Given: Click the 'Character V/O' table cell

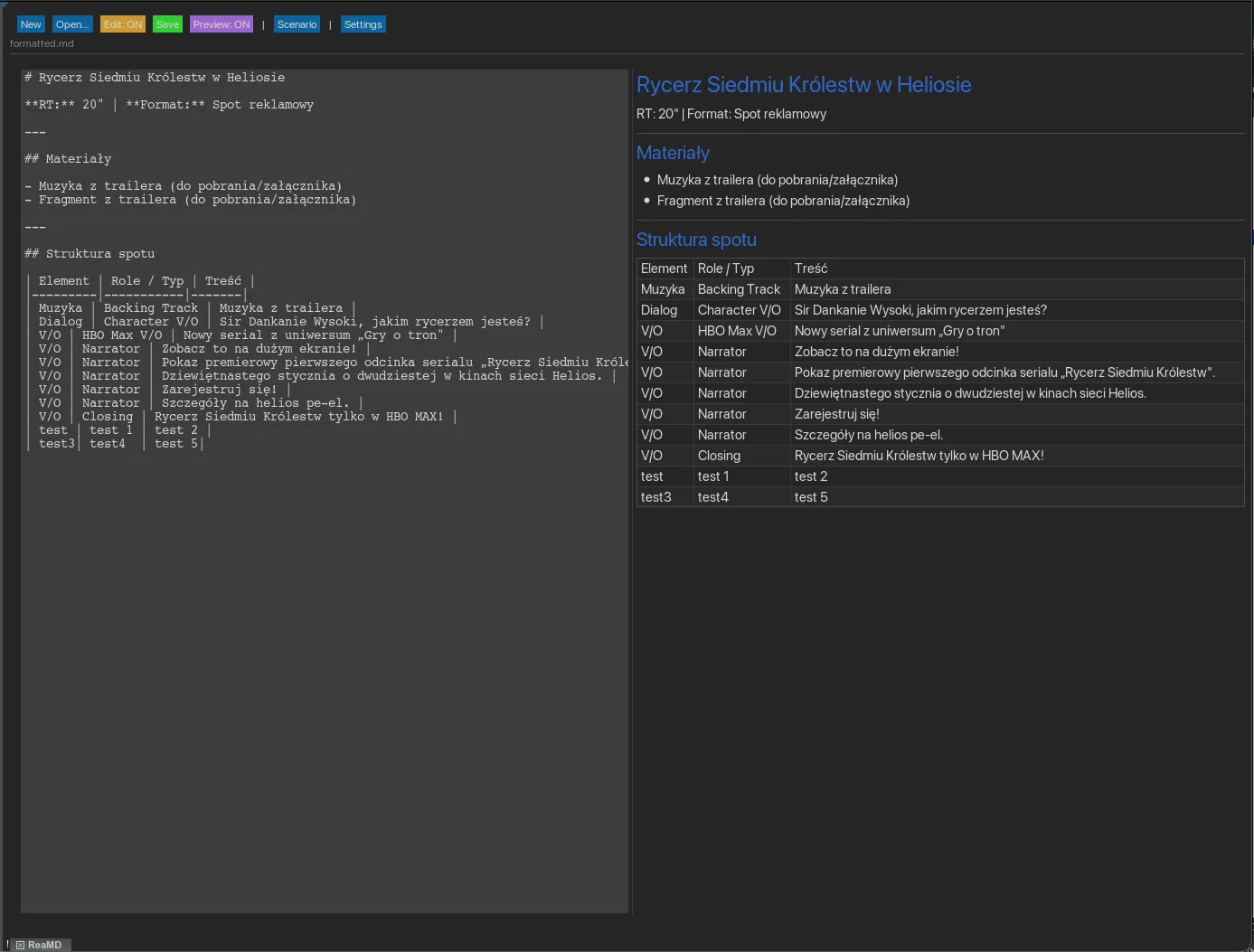Looking at the screenshot, I should point(742,310).
